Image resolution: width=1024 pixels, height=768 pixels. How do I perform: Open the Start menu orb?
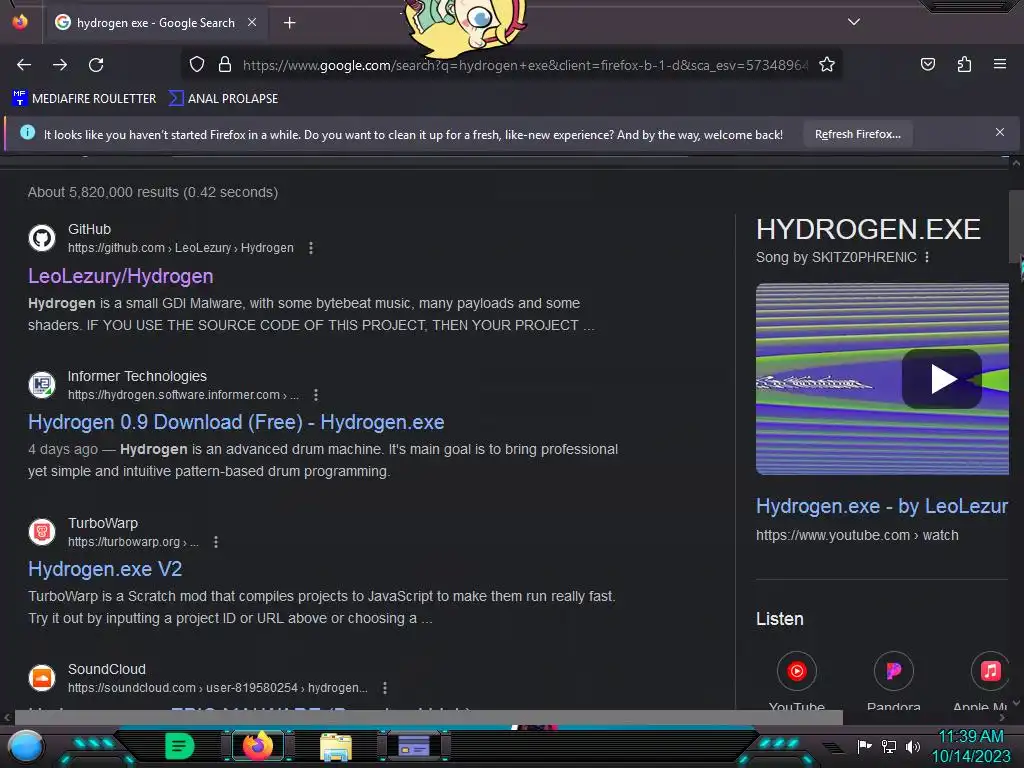pos(26,746)
